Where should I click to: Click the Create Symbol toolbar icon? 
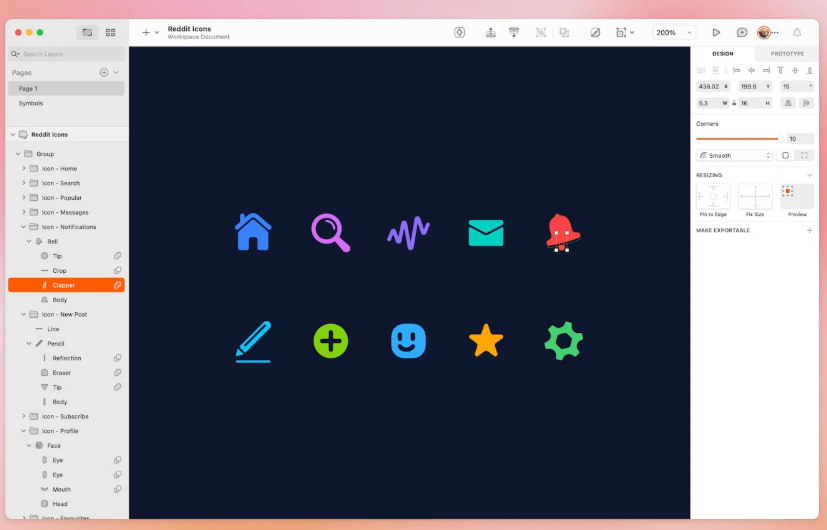point(459,33)
